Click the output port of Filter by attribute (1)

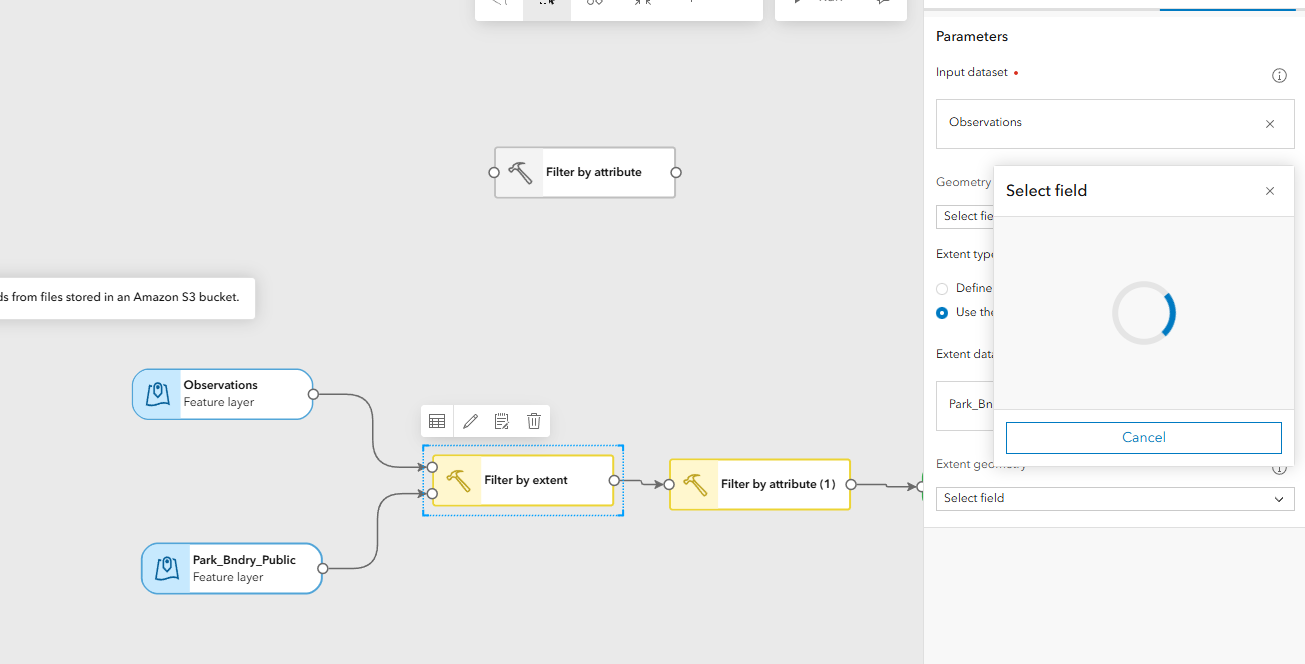pyautogui.click(x=851, y=484)
